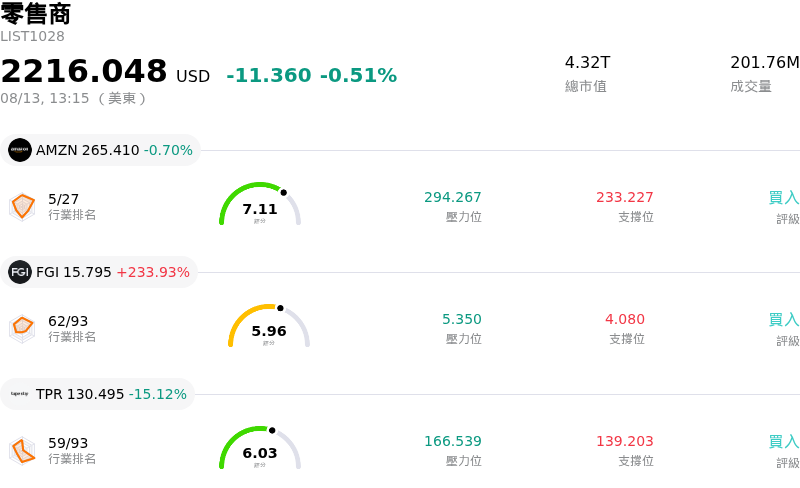Click the 4.32T total market cap value
Screen dimensions: 800x488
(x=587, y=62)
